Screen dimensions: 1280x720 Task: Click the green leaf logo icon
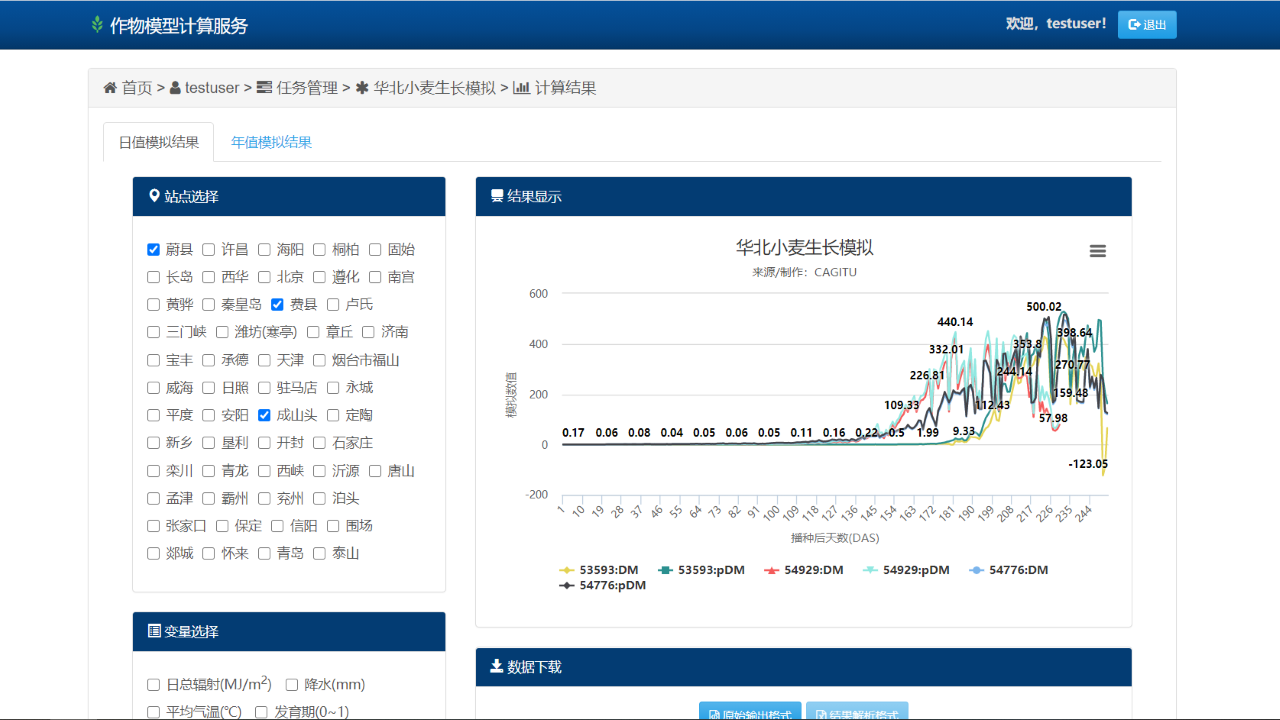click(x=97, y=25)
